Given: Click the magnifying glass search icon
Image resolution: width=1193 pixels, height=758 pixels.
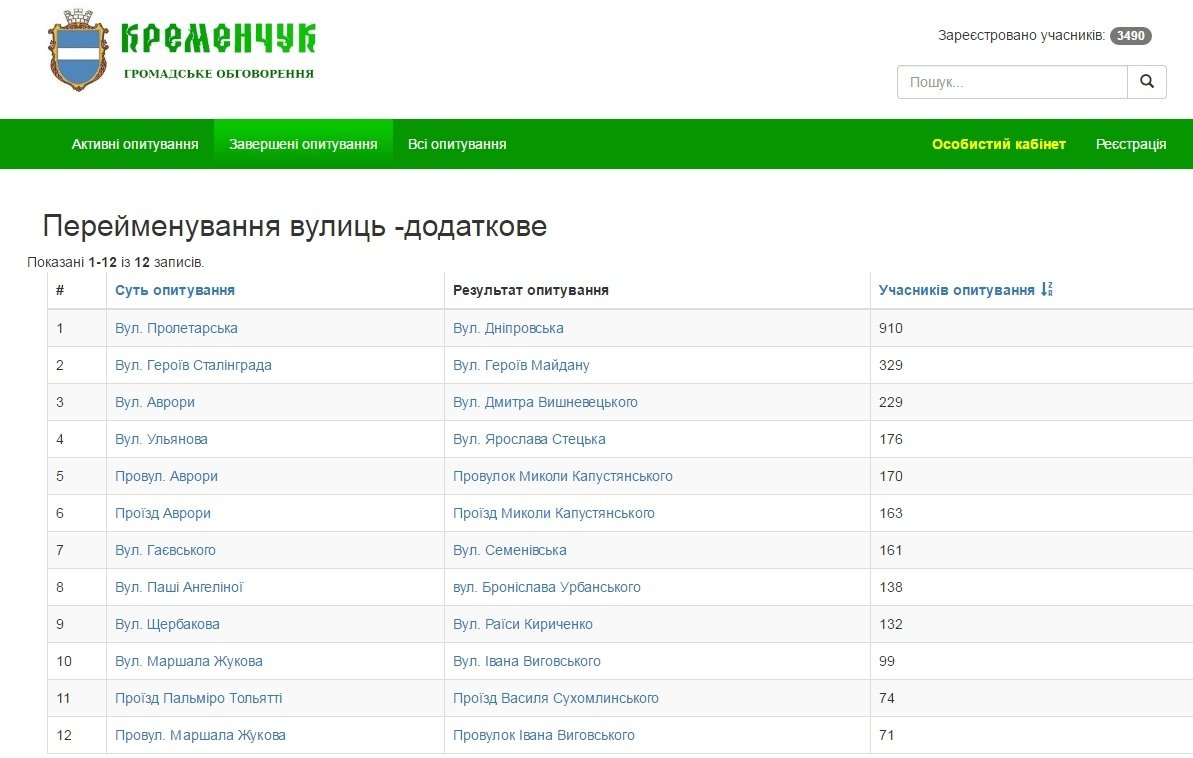Looking at the screenshot, I should click(x=1146, y=82).
